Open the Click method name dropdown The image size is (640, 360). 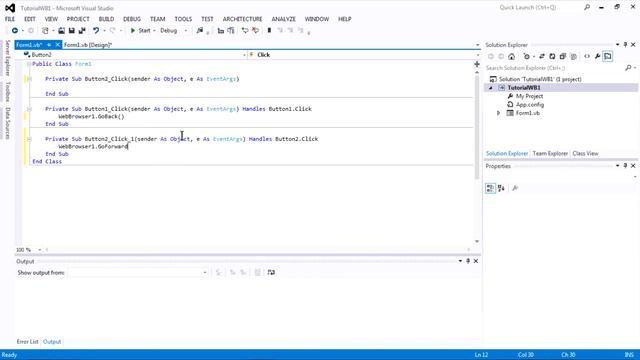click(478, 55)
